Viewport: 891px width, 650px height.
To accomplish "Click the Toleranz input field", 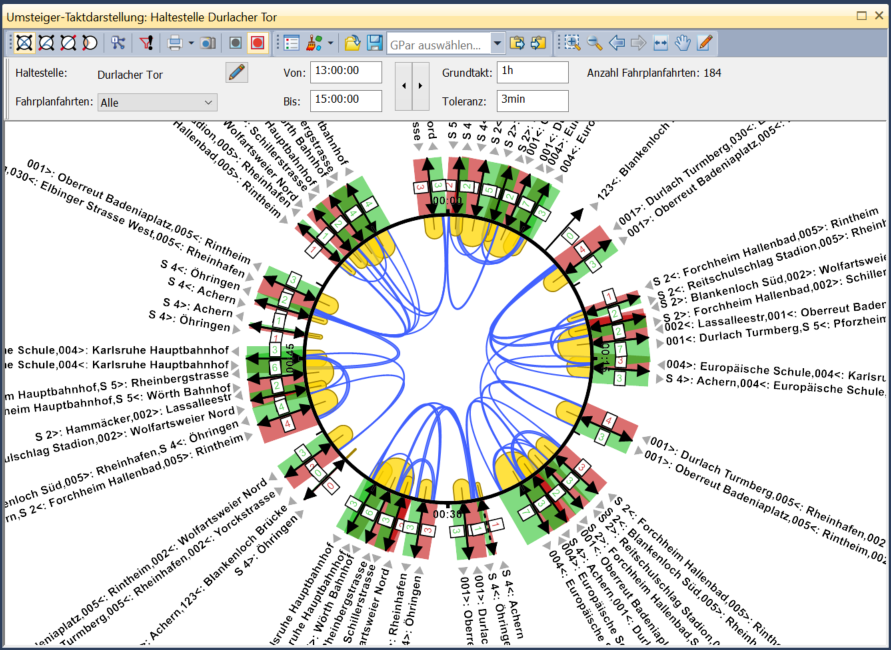I will pyautogui.click(x=532, y=100).
